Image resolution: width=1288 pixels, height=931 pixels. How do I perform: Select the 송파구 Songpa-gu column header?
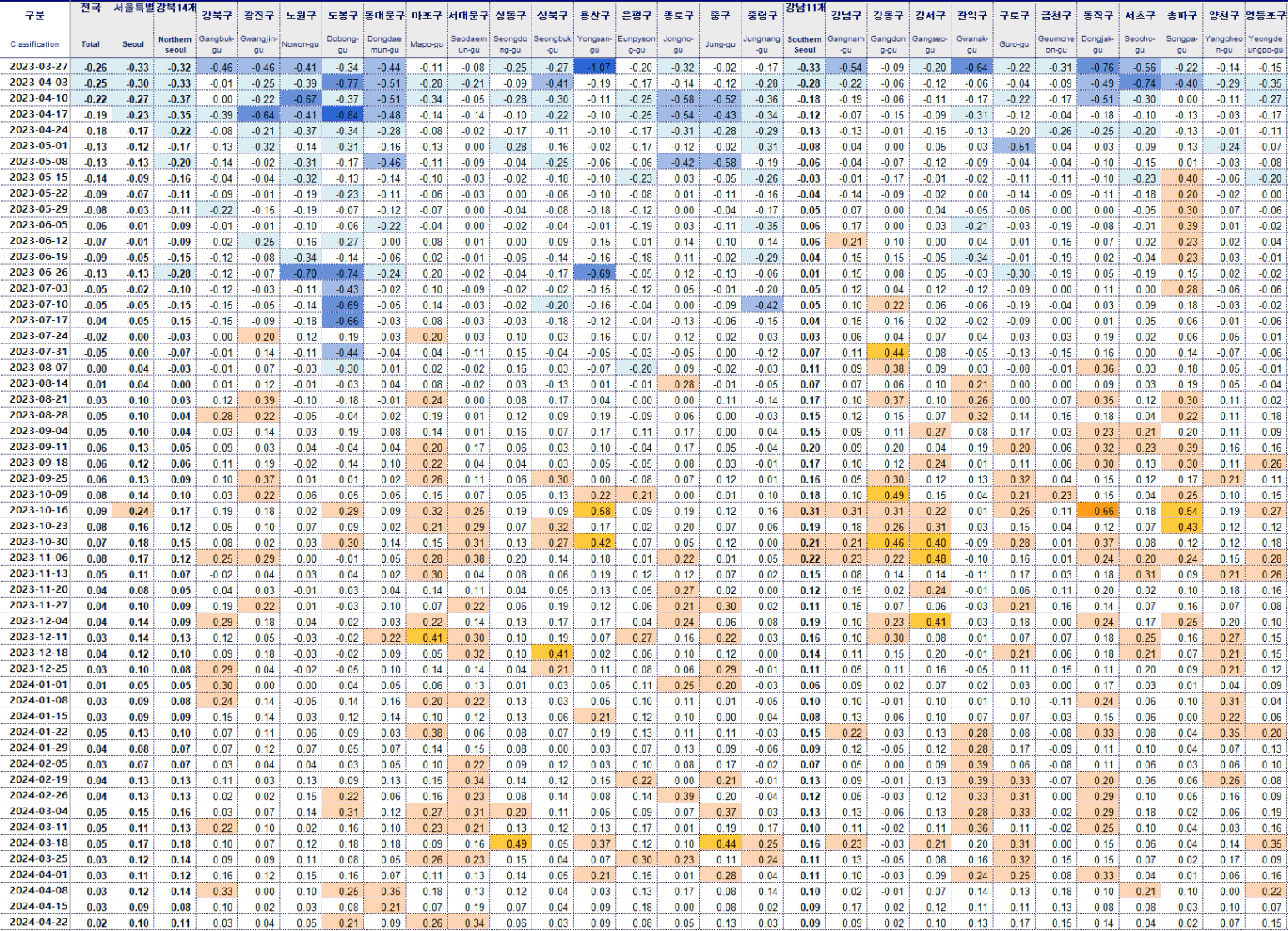[1181, 29]
